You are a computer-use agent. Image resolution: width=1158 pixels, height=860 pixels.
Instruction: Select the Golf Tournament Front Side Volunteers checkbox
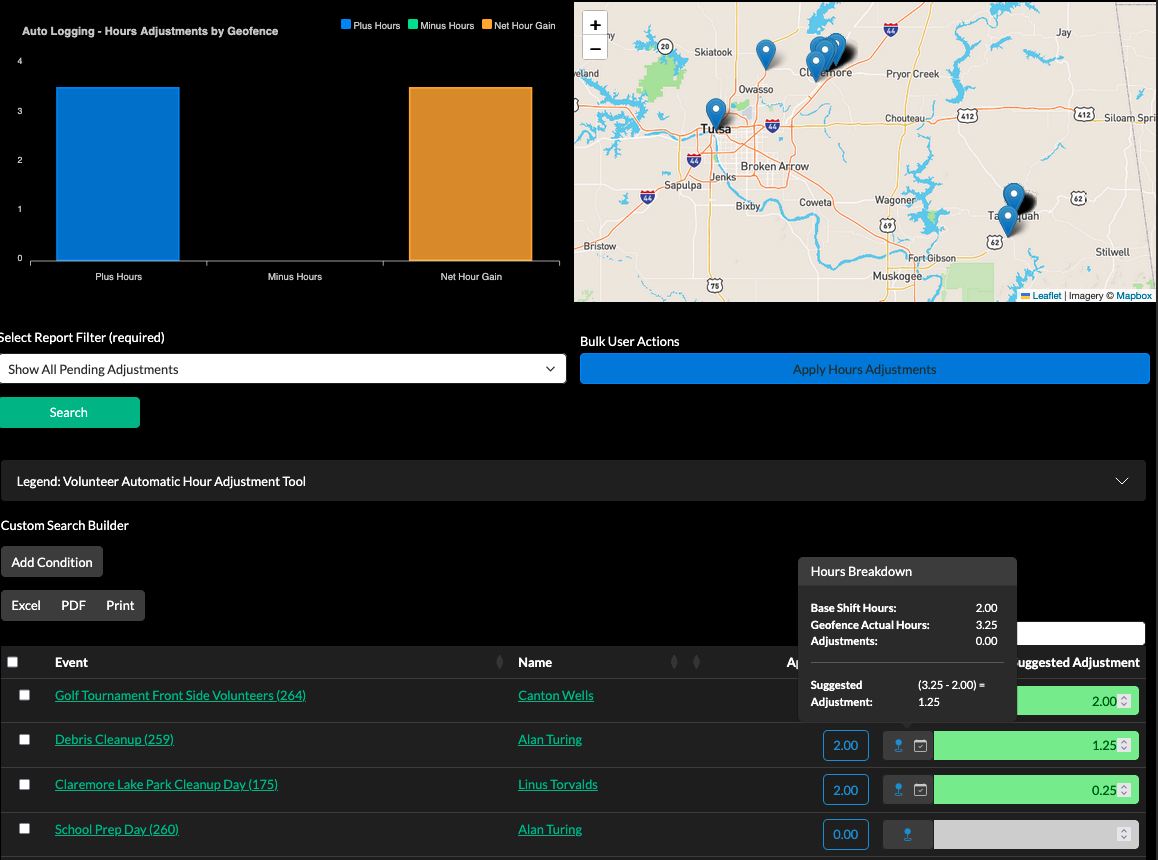[25, 695]
